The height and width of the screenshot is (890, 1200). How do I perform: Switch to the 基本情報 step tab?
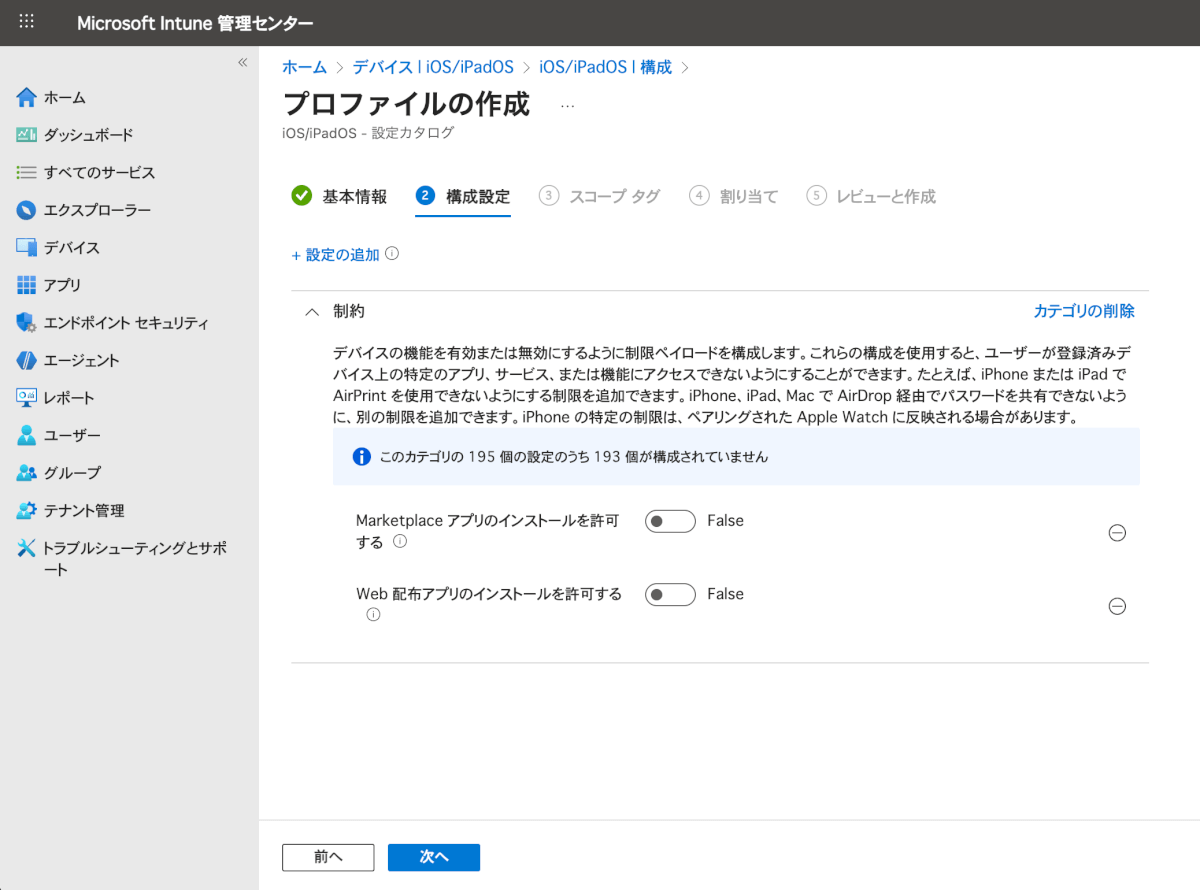(339, 197)
